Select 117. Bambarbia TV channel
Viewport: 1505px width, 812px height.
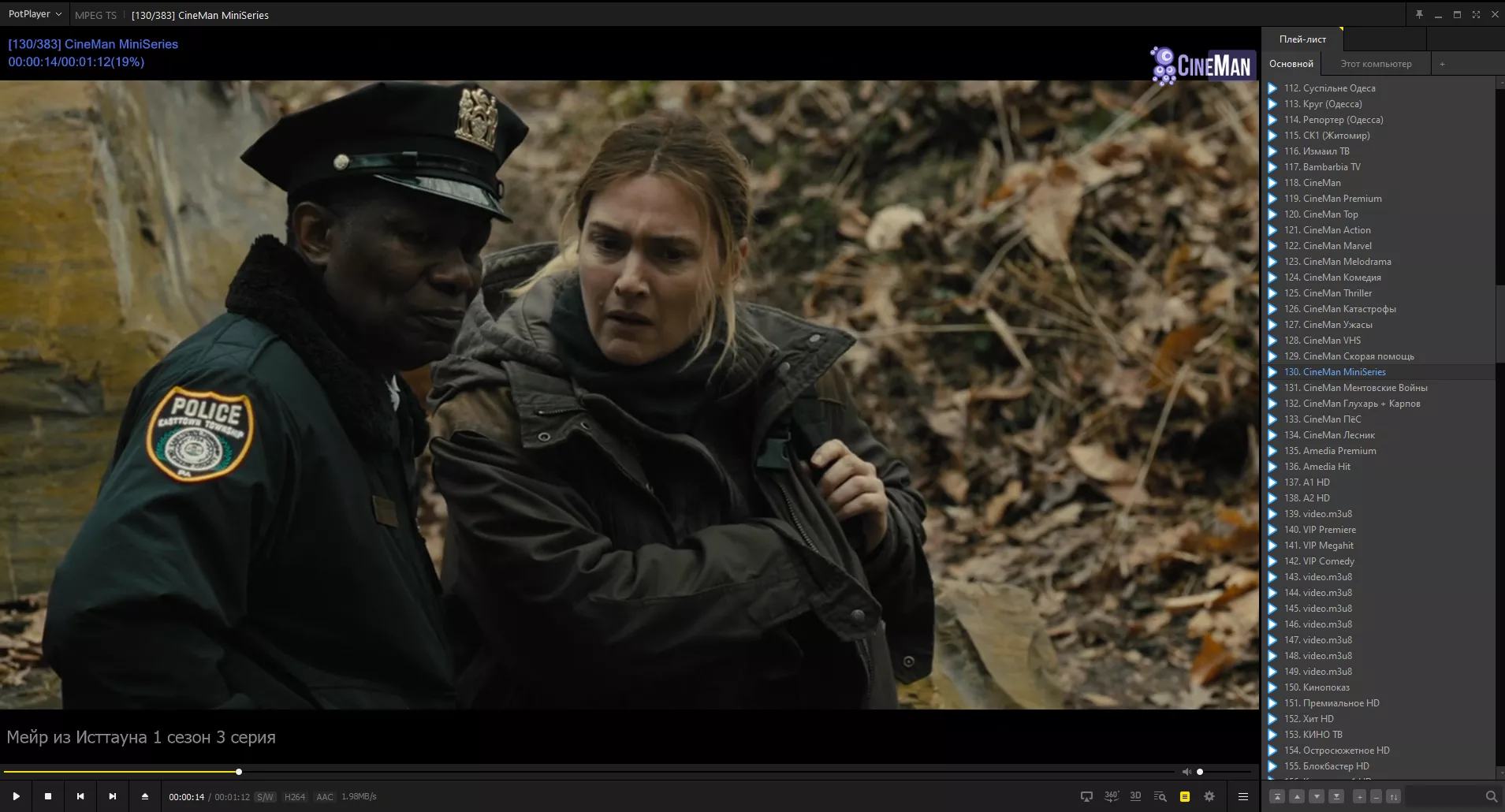point(1378,167)
